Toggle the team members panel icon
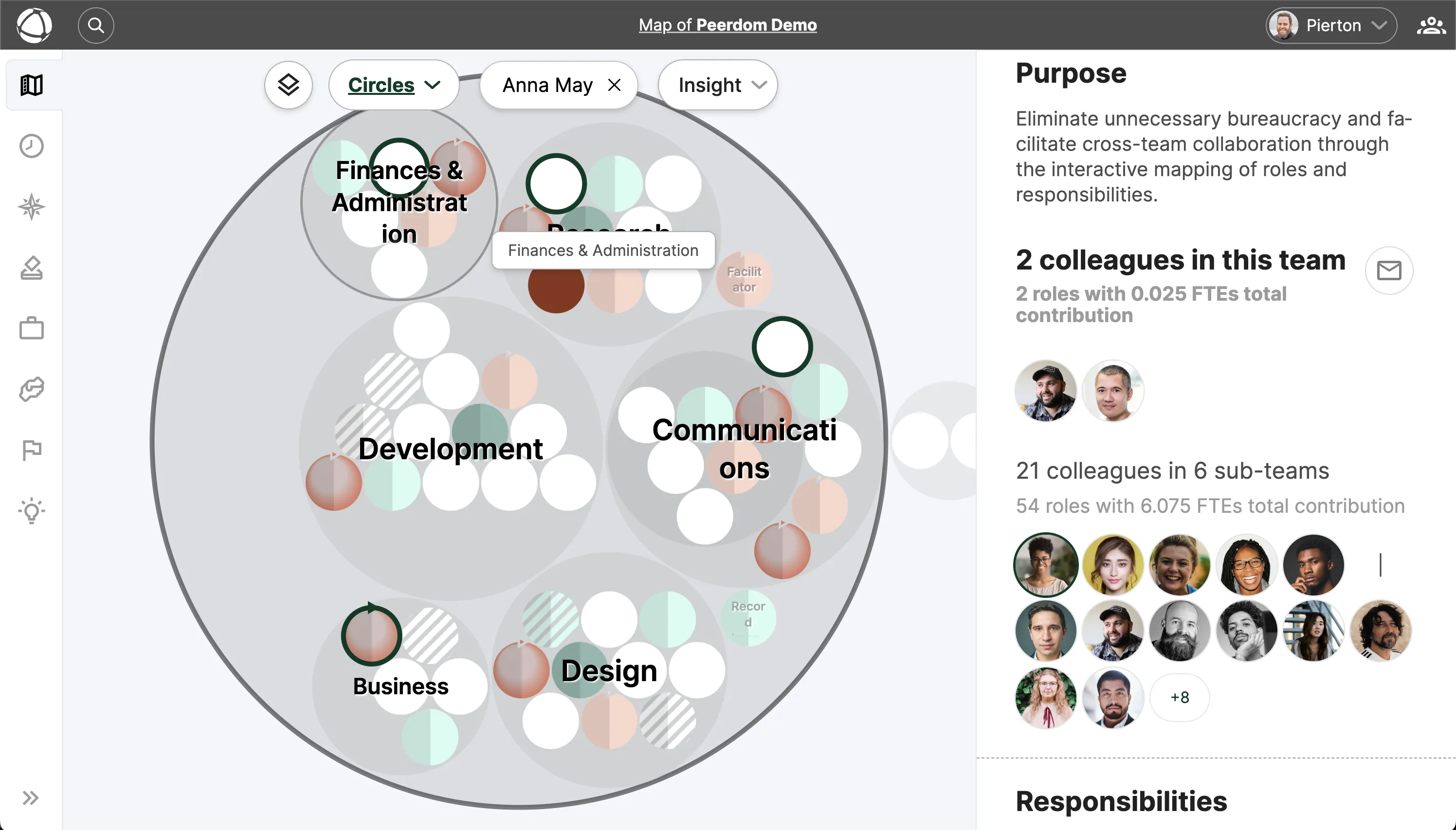 point(1430,25)
